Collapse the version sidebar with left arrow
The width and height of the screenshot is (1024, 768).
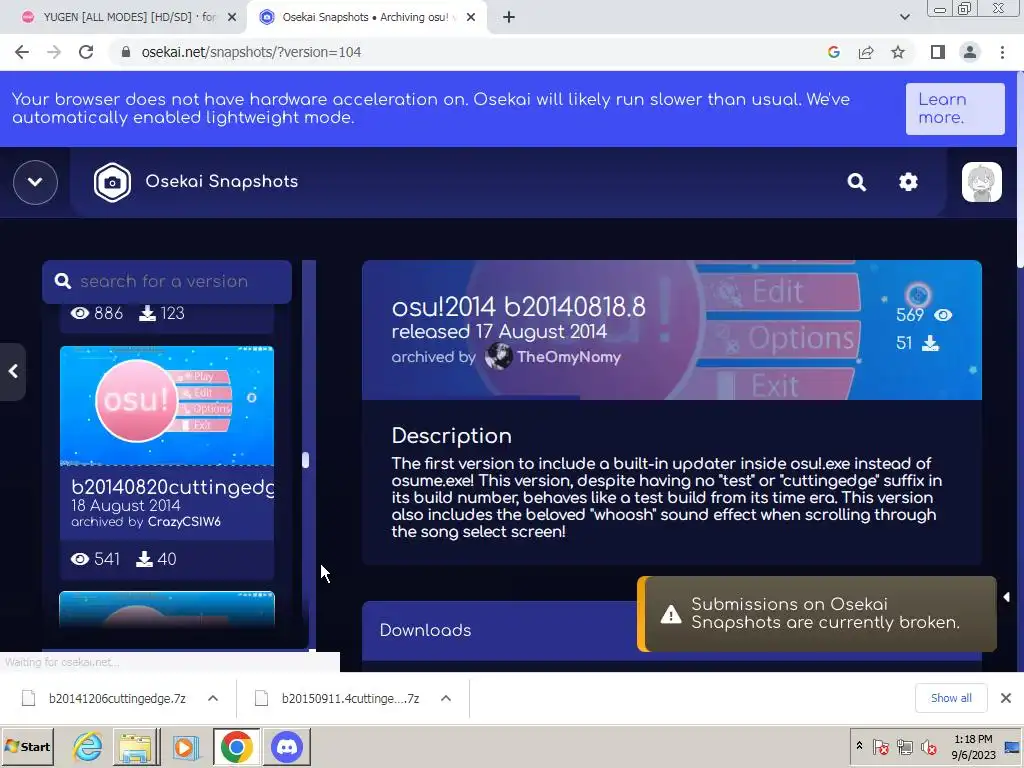tap(13, 372)
